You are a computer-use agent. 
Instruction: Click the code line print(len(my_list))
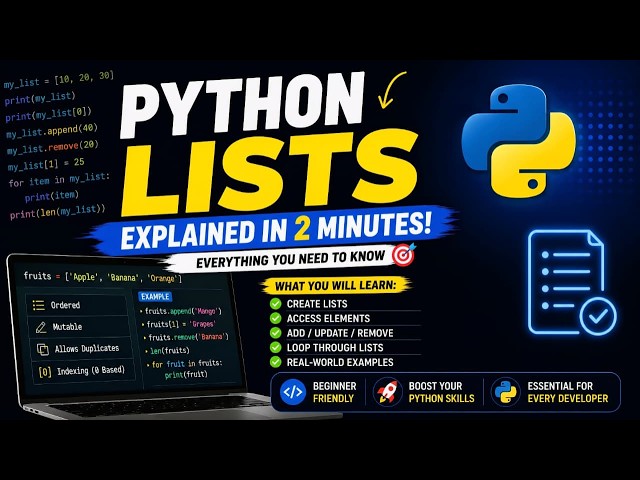(x=58, y=212)
